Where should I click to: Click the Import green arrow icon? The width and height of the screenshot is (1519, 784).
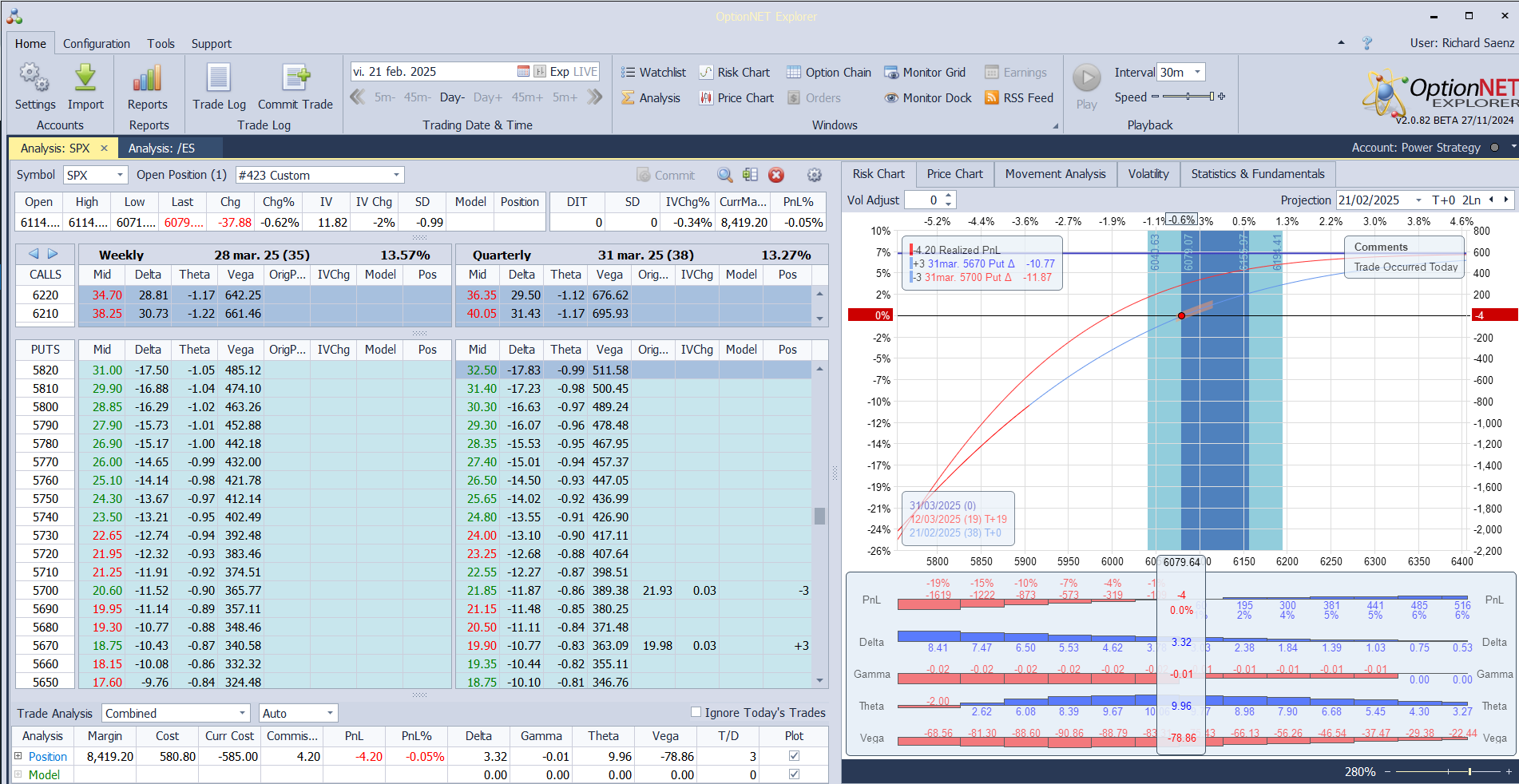[85, 78]
